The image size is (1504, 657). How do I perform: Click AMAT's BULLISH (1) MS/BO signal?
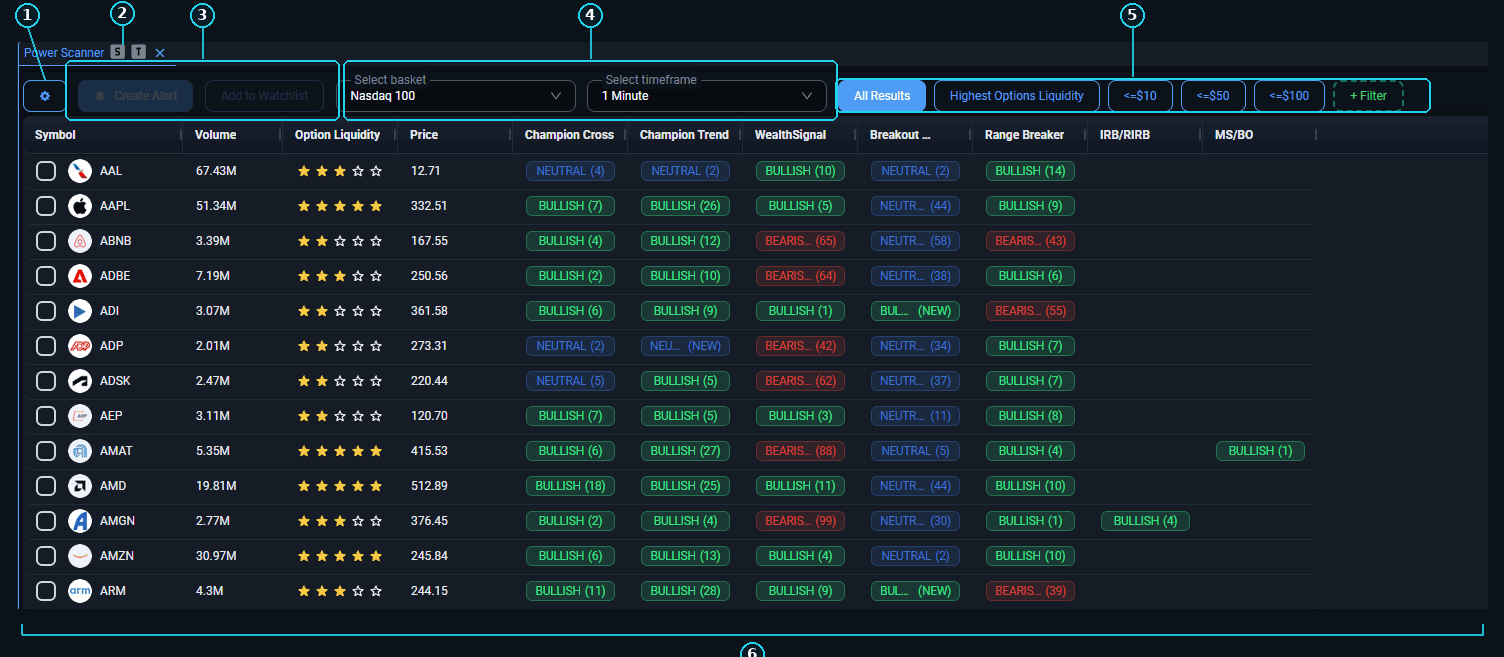tap(1260, 451)
